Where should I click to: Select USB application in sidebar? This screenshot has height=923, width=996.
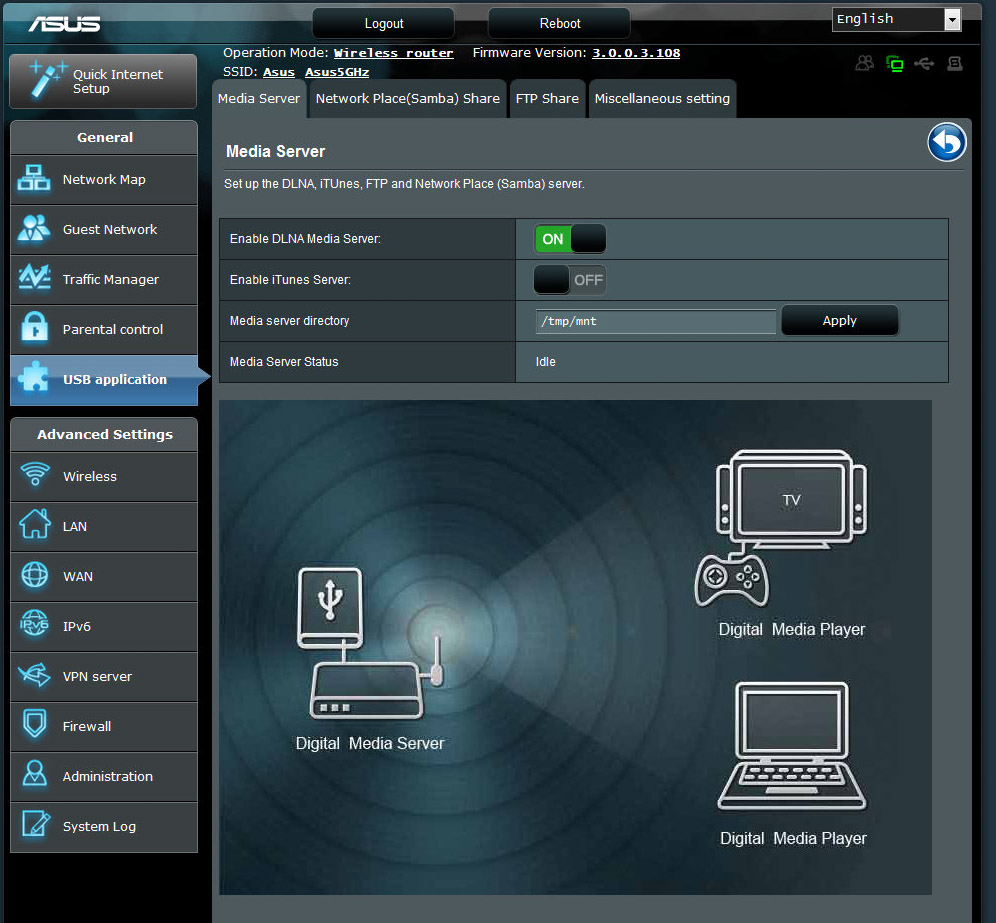coord(104,379)
